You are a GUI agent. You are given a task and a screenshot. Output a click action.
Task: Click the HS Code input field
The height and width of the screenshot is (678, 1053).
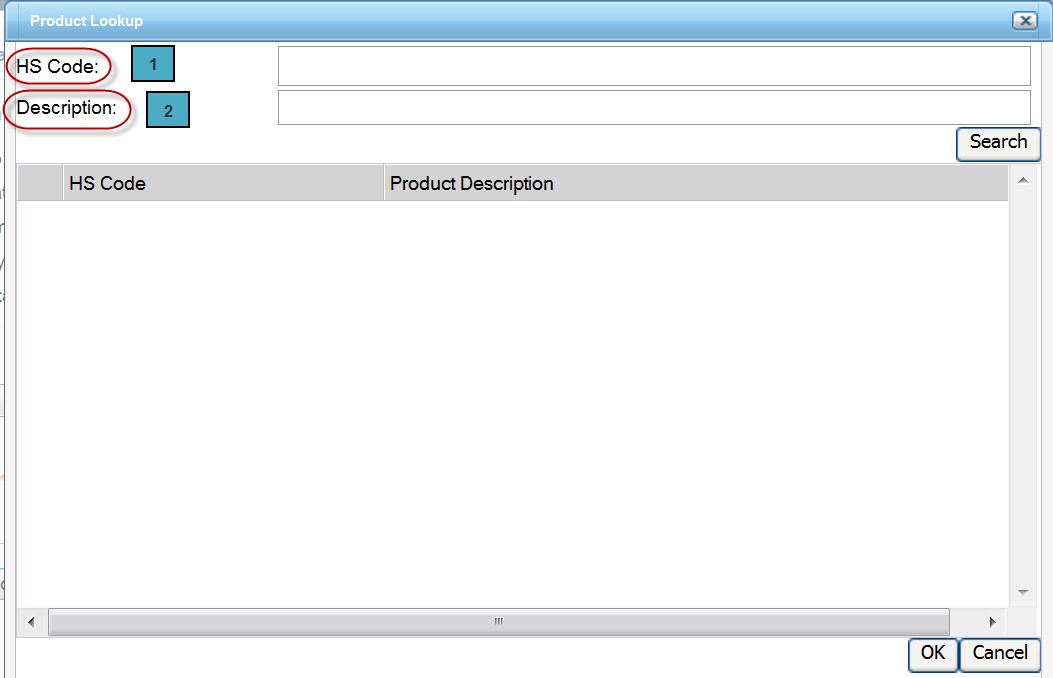(654, 66)
